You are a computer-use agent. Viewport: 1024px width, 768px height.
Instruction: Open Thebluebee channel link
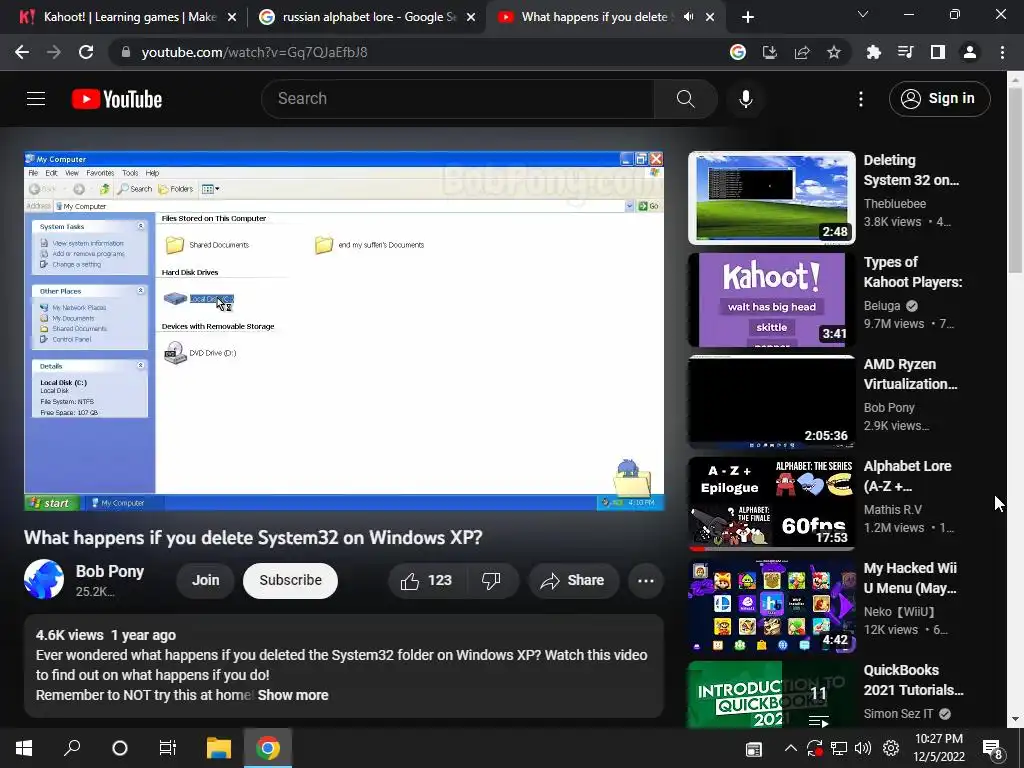pos(895,204)
